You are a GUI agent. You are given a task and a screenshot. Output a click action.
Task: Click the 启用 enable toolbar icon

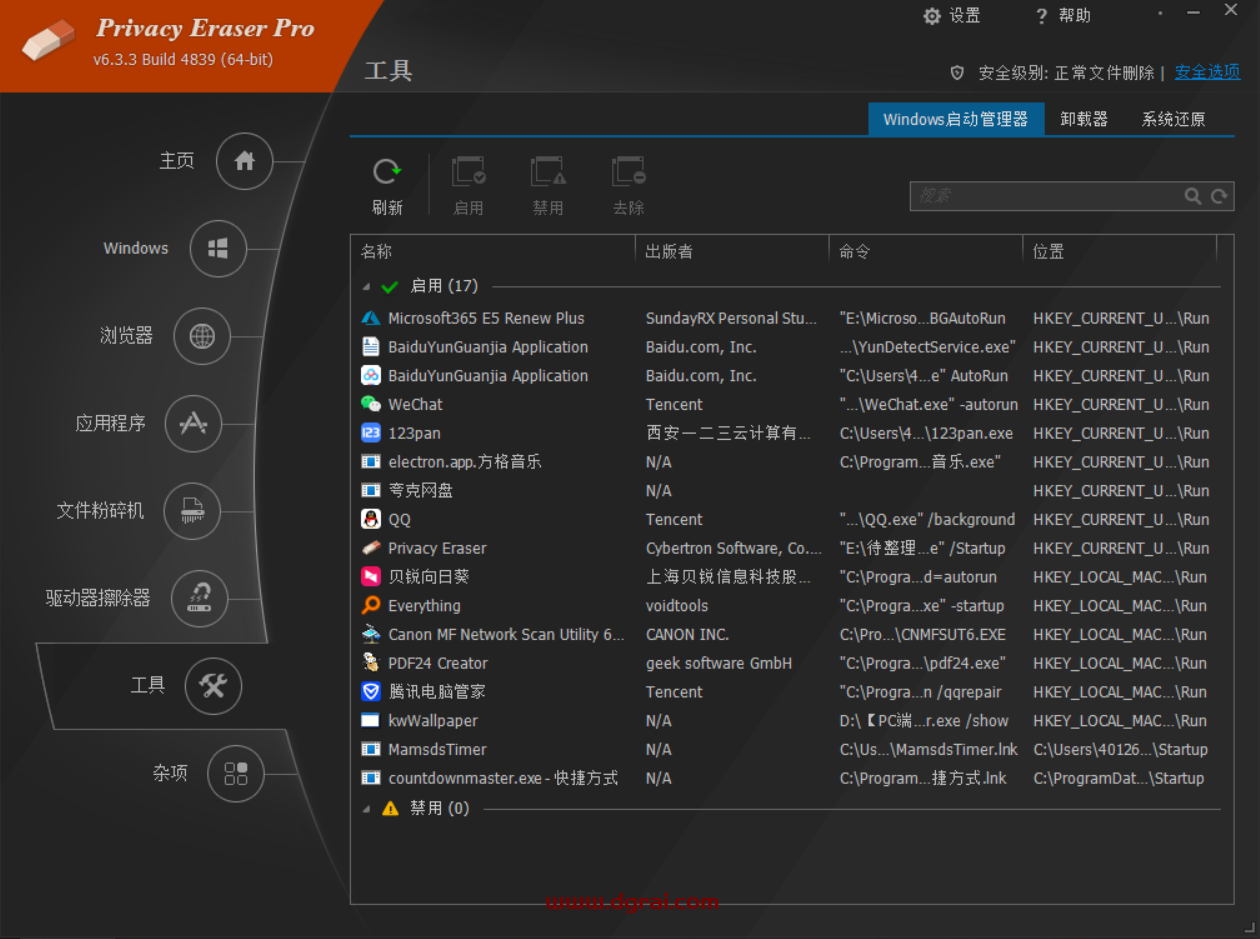468,172
